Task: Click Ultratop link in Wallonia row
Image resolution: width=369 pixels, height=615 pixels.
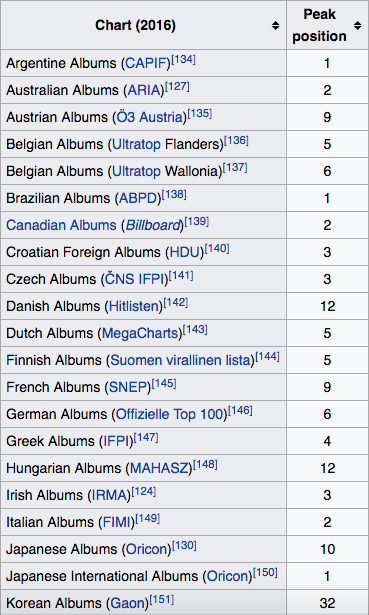Action: [136, 172]
